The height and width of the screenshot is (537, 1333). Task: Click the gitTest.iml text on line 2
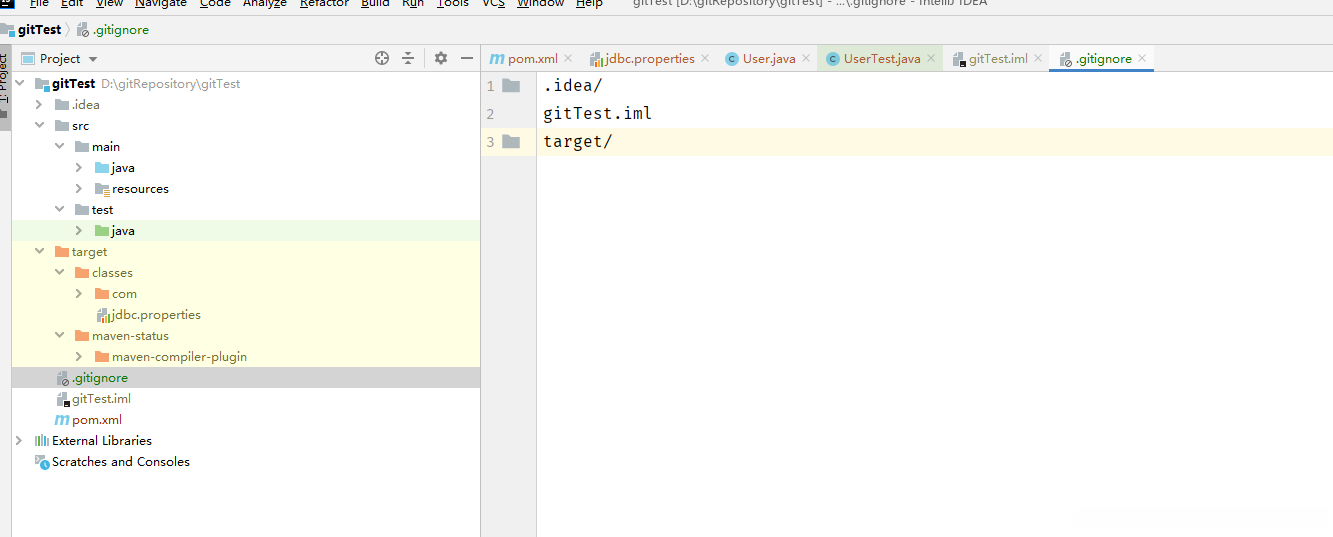[x=597, y=114]
